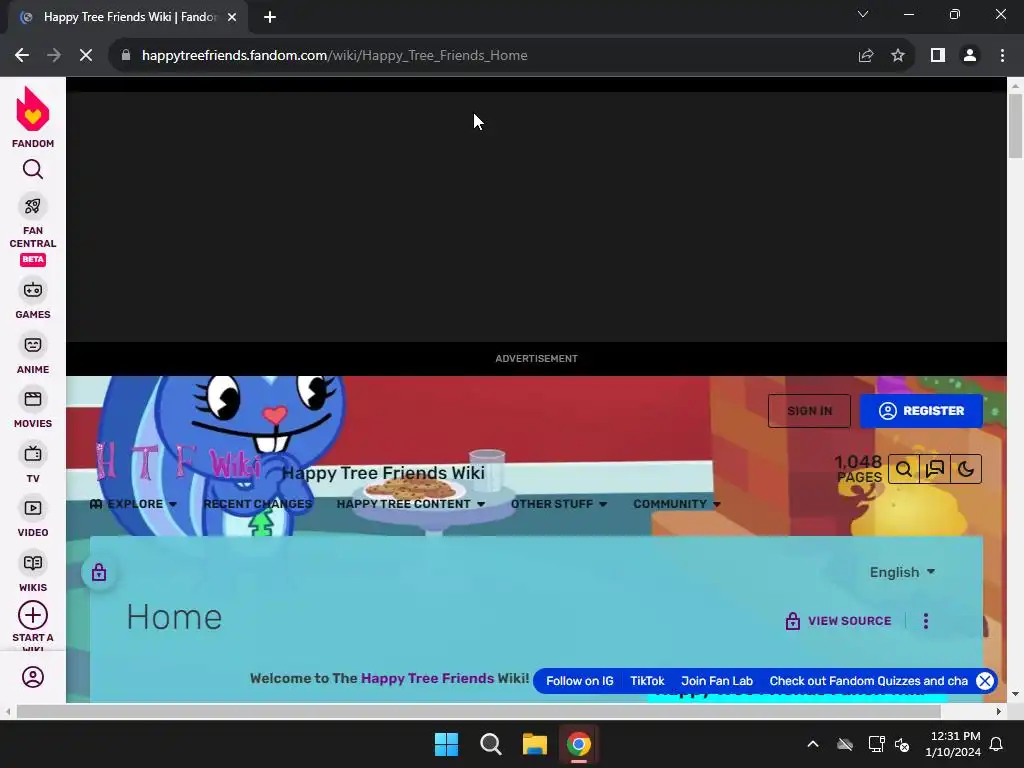Expand the Other Stuff menu
The width and height of the screenshot is (1024, 768).
click(x=559, y=504)
